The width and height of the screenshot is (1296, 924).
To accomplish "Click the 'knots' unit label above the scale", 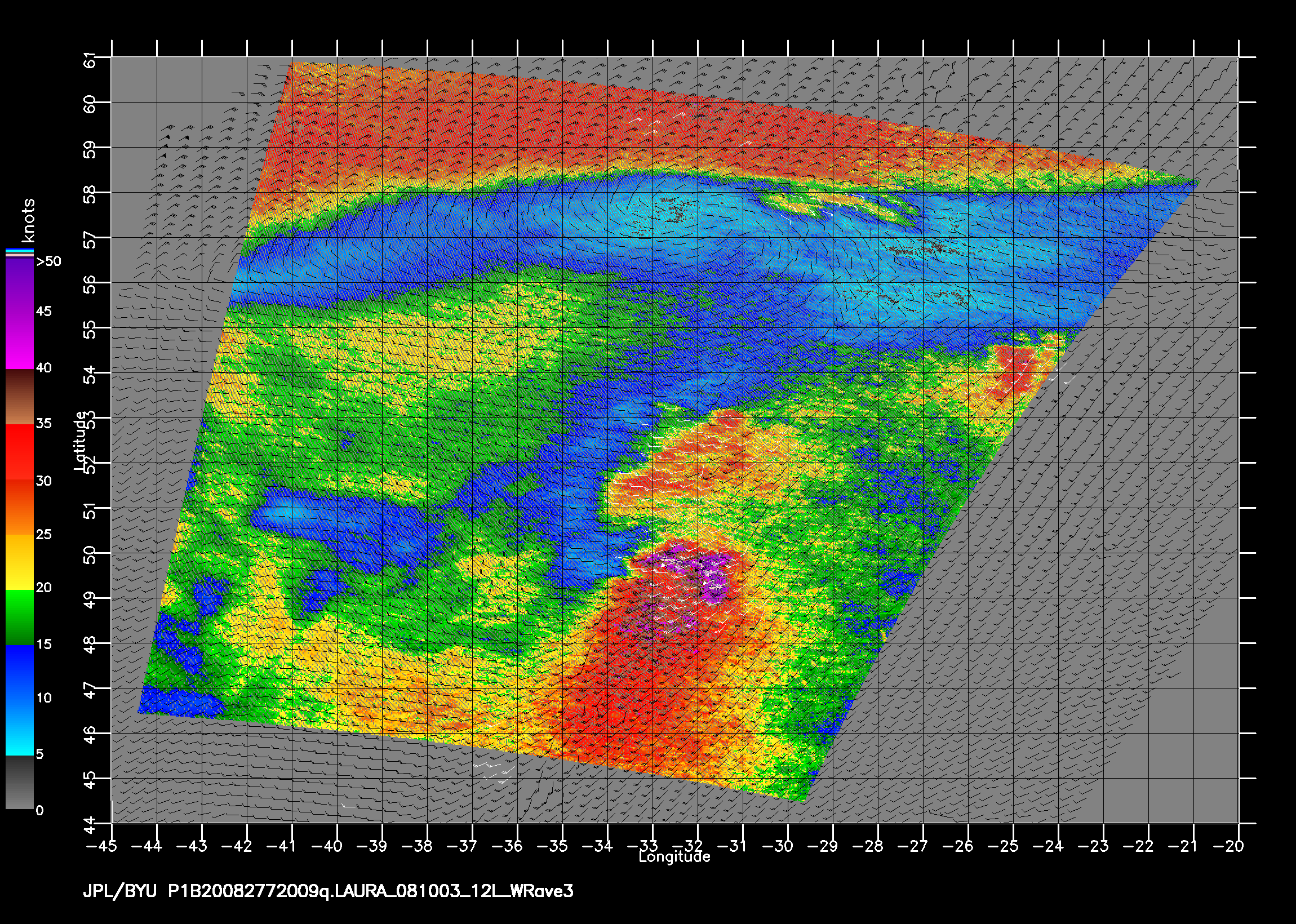I will tap(28, 220).
